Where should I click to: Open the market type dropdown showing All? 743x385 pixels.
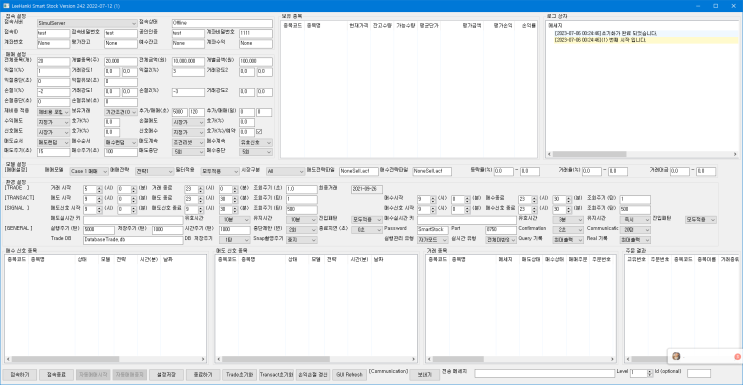pos(285,171)
